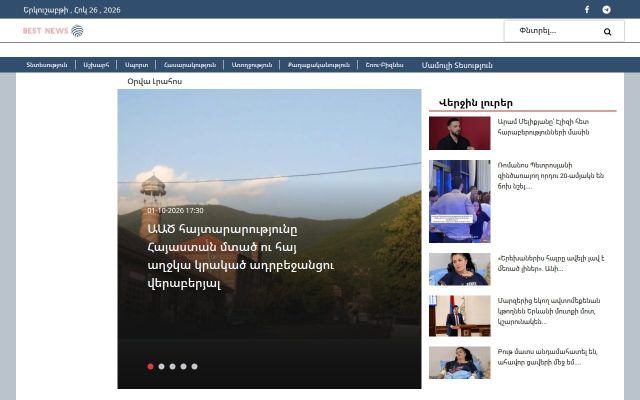The height and width of the screenshot is (400, 640).
Task: Select the first red slider dot
Action: (150, 367)
